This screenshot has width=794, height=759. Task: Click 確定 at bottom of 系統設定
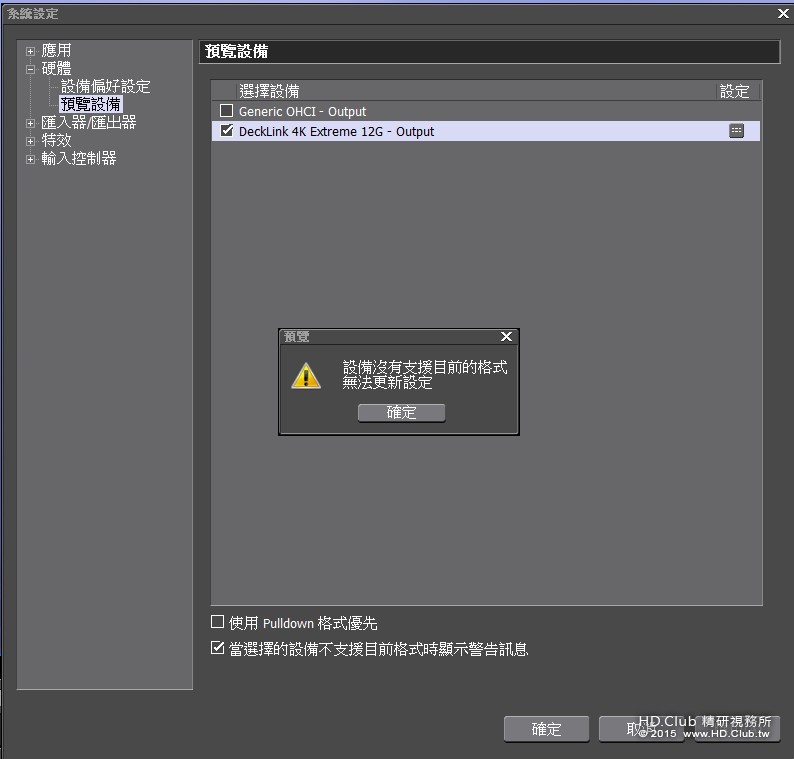546,729
